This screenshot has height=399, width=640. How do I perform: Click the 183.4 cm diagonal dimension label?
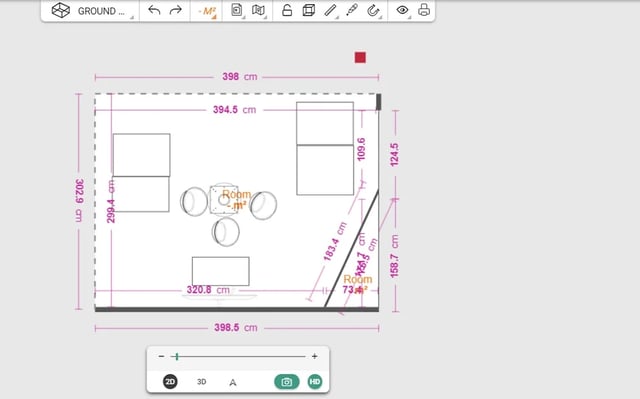335,241
